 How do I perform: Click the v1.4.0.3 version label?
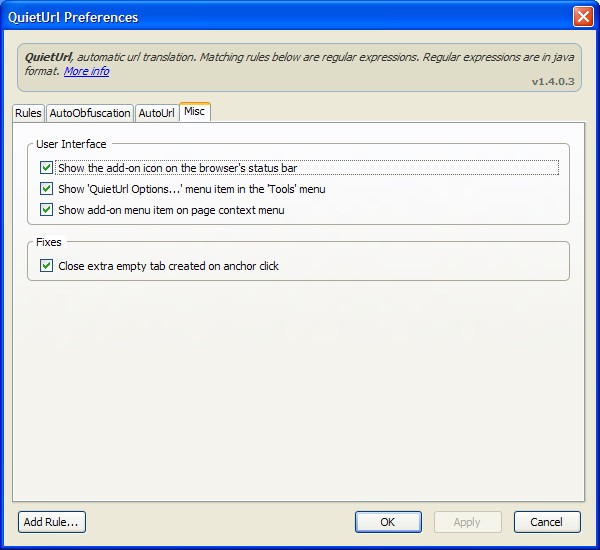pos(553,82)
